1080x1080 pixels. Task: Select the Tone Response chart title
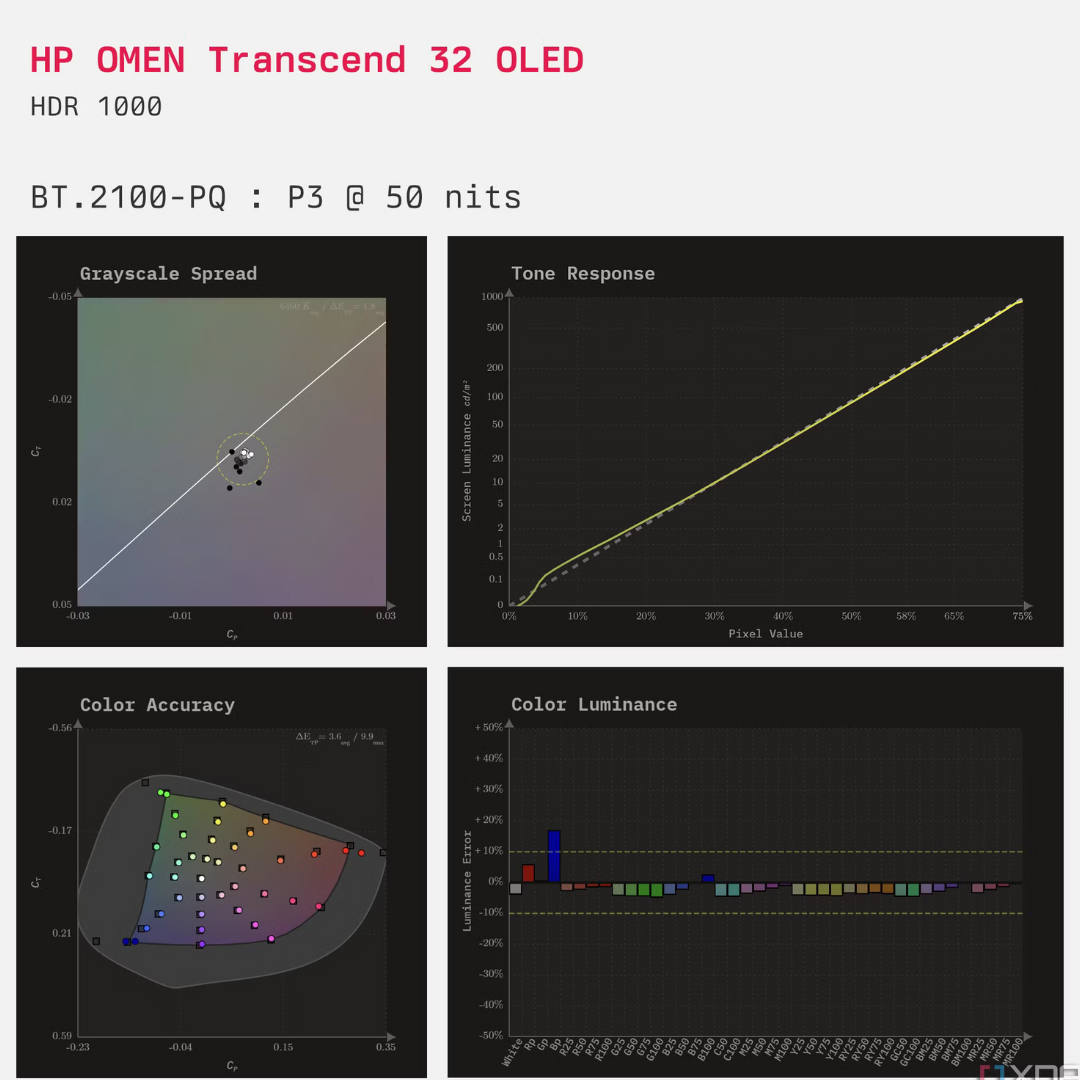583,273
